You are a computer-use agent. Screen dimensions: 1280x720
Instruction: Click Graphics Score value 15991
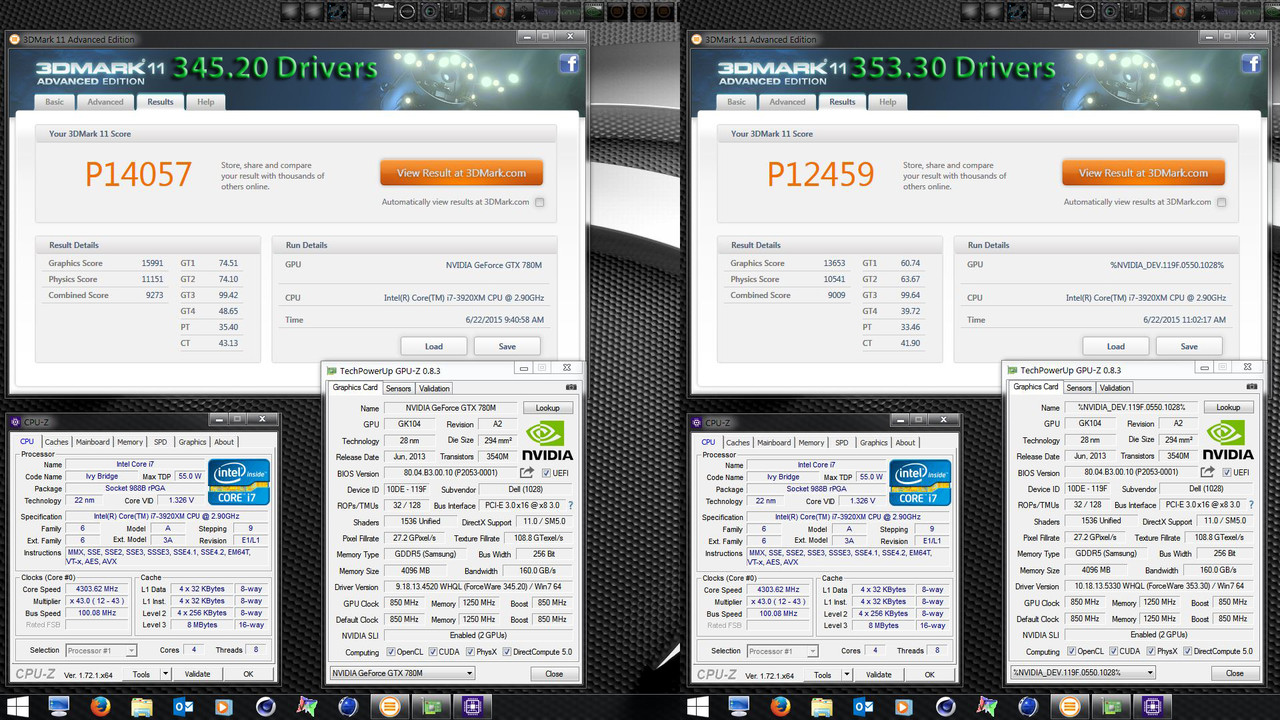tap(152, 263)
